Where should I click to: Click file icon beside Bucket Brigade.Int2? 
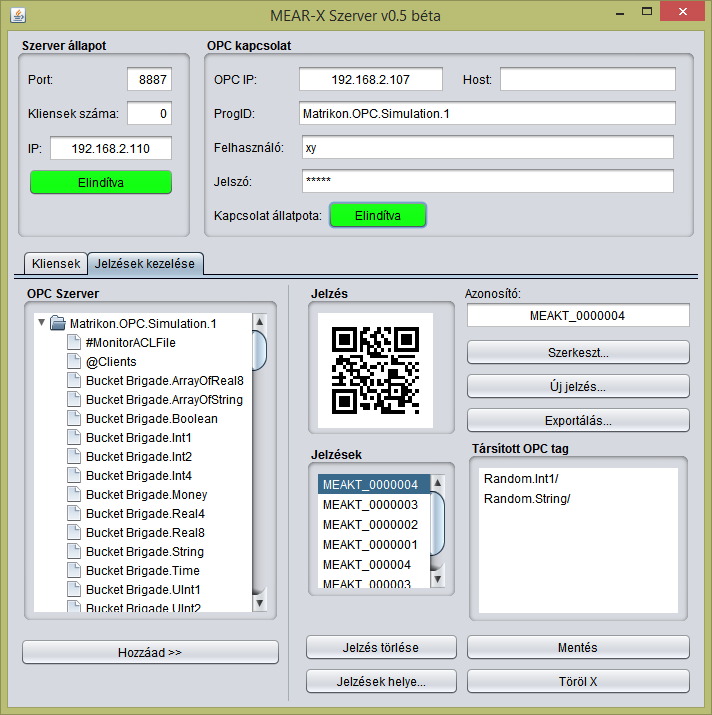click(74, 456)
